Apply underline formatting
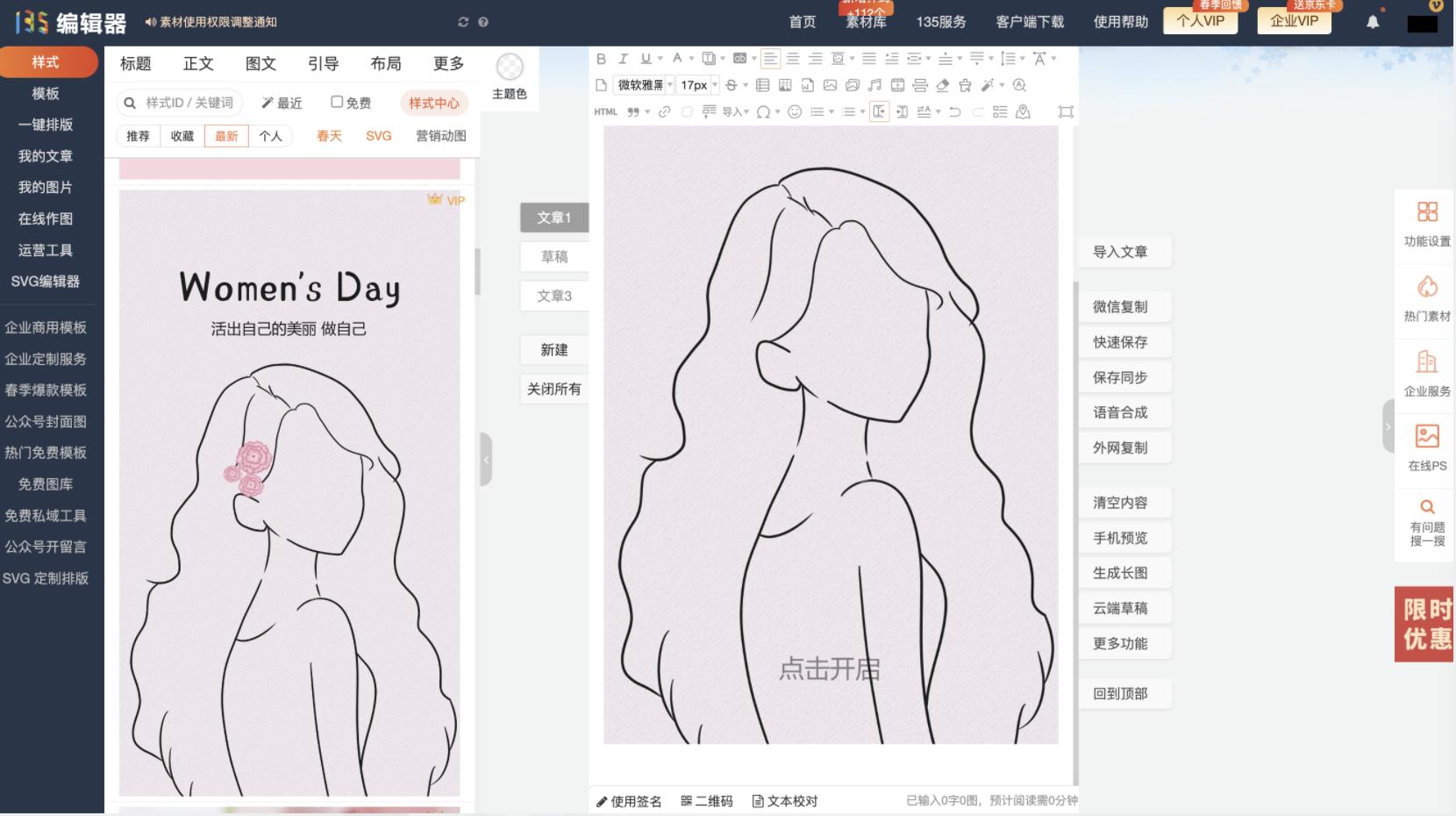 click(x=646, y=58)
